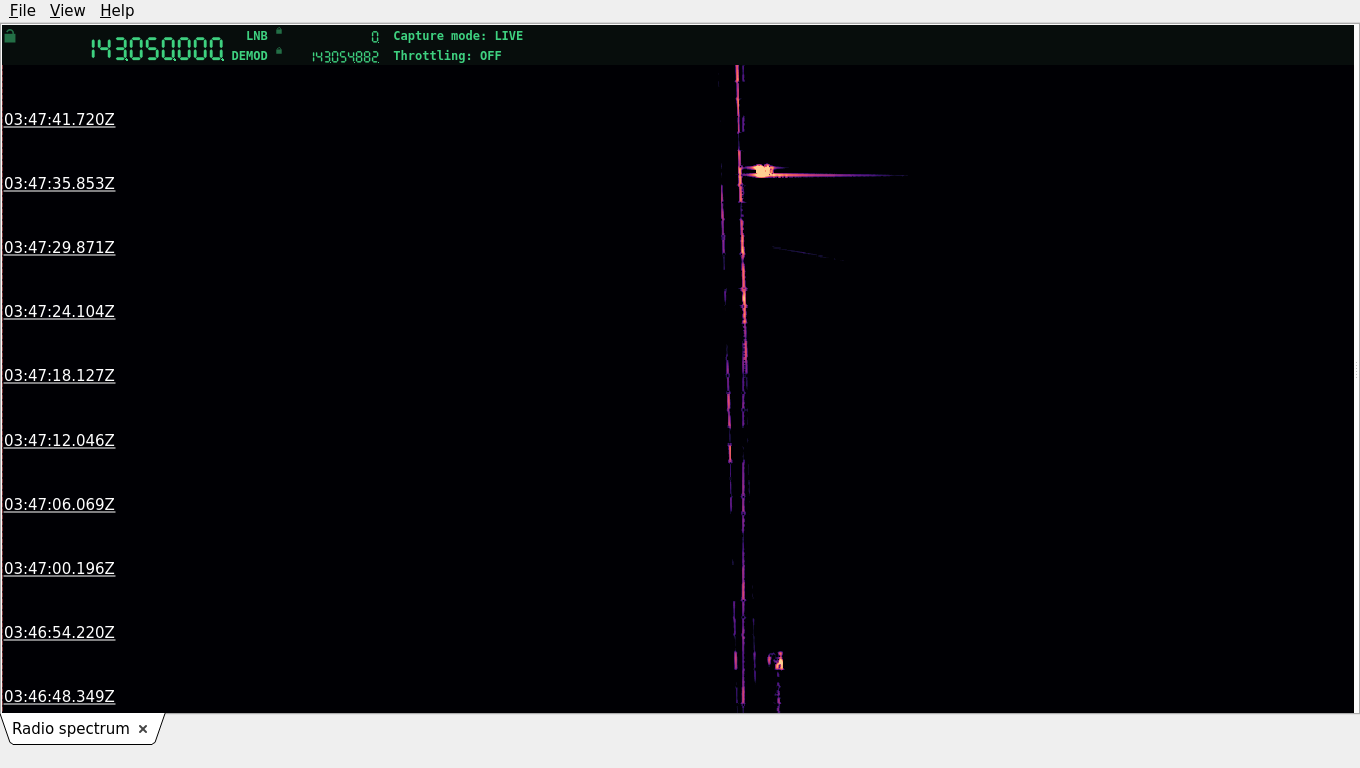Toggle the main frequency lock icon
Screen dimensions: 1360x768
click(10, 36)
